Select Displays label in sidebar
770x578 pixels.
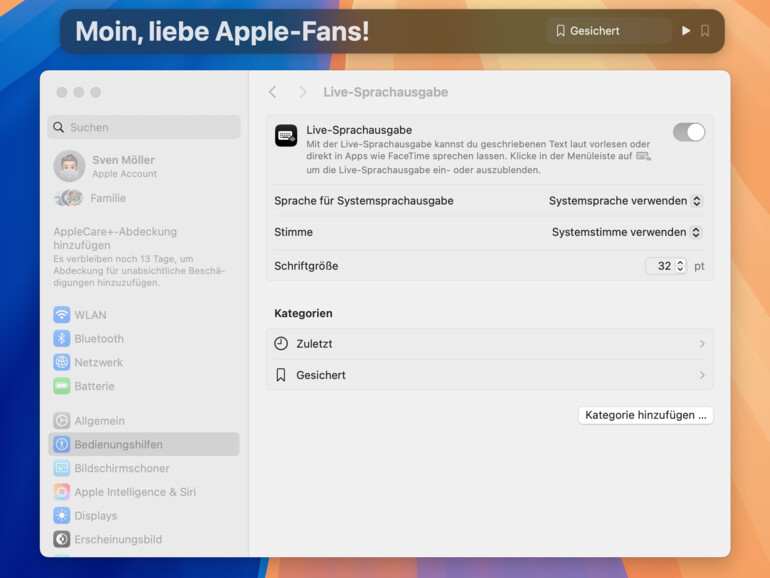coord(96,516)
